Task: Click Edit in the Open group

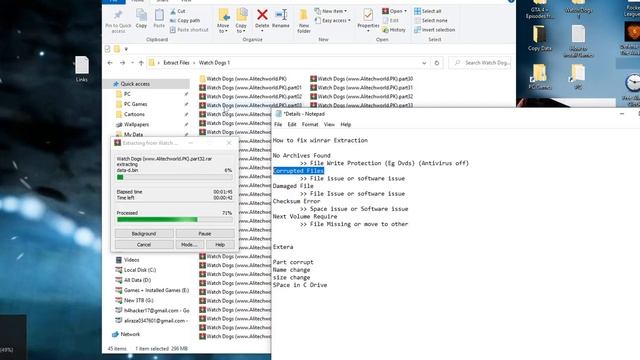Action: point(390,20)
